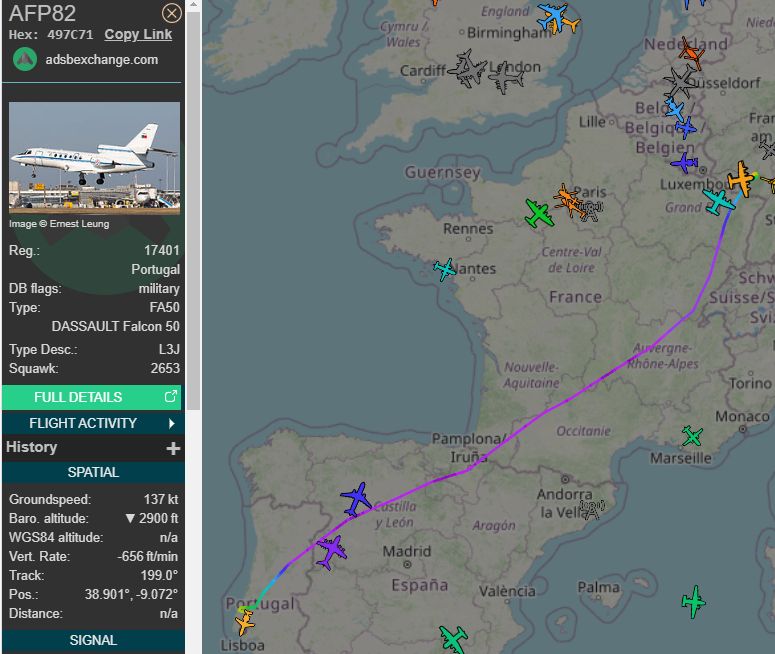Select the orange aircraft near Lisboa

[x=245, y=624]
